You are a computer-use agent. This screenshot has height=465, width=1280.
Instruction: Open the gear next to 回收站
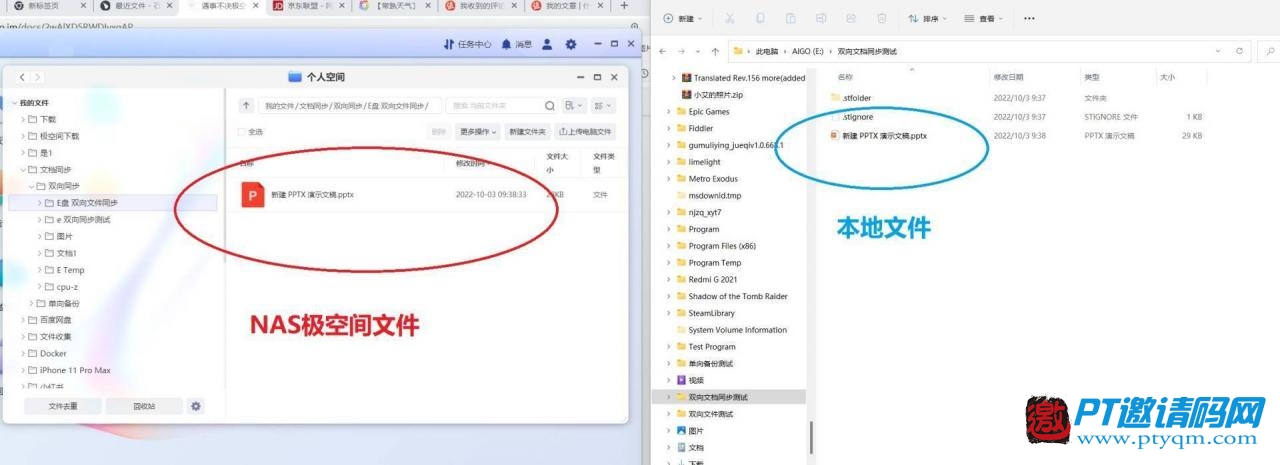click(196, 406)
